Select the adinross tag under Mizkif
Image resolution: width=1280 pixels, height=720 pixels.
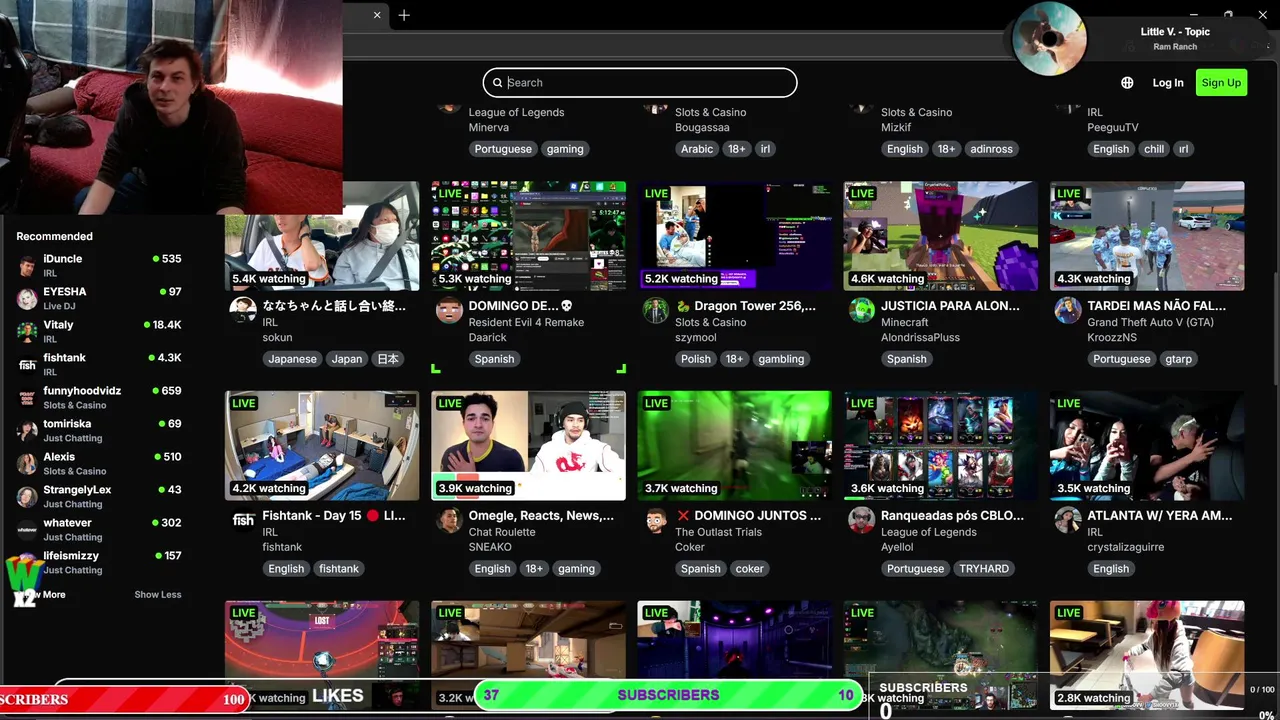click(991, 149)
